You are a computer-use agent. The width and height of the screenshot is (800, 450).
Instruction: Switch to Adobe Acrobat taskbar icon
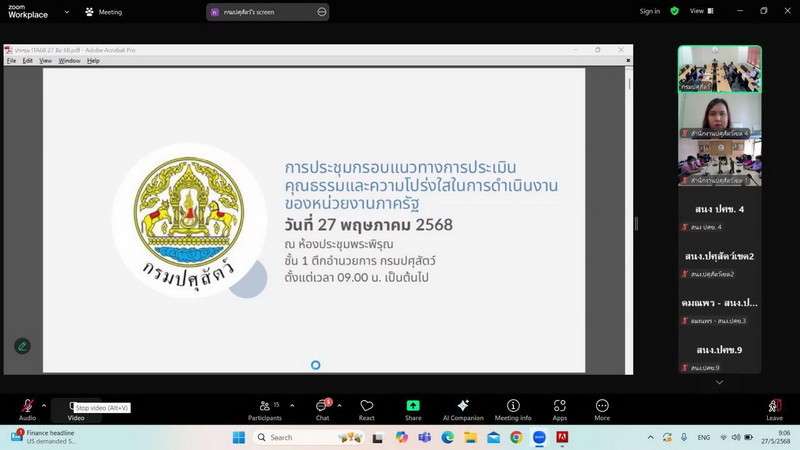562,437
